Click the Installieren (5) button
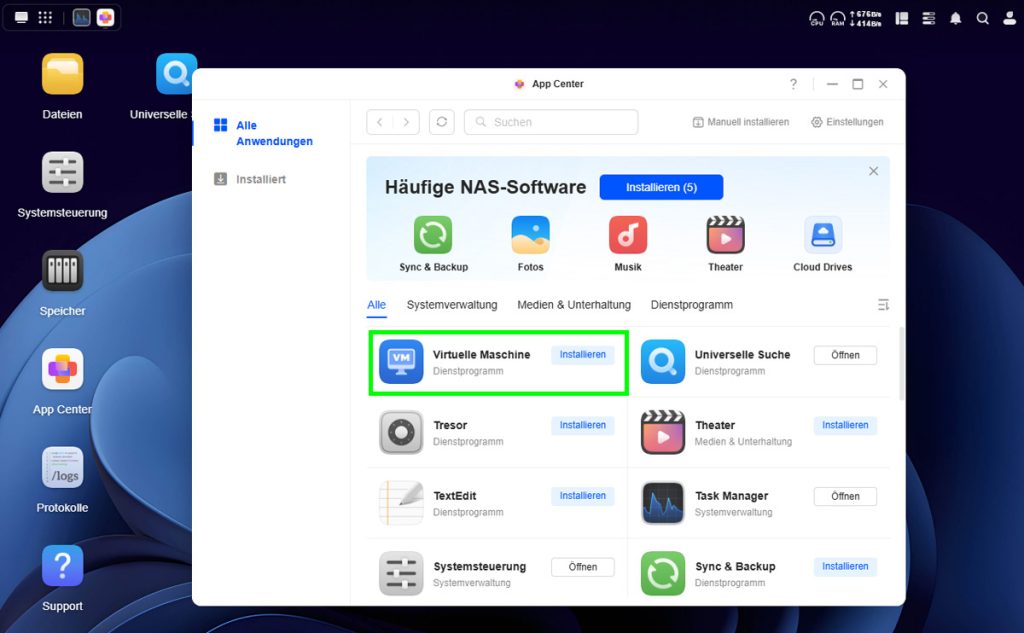 661,187
